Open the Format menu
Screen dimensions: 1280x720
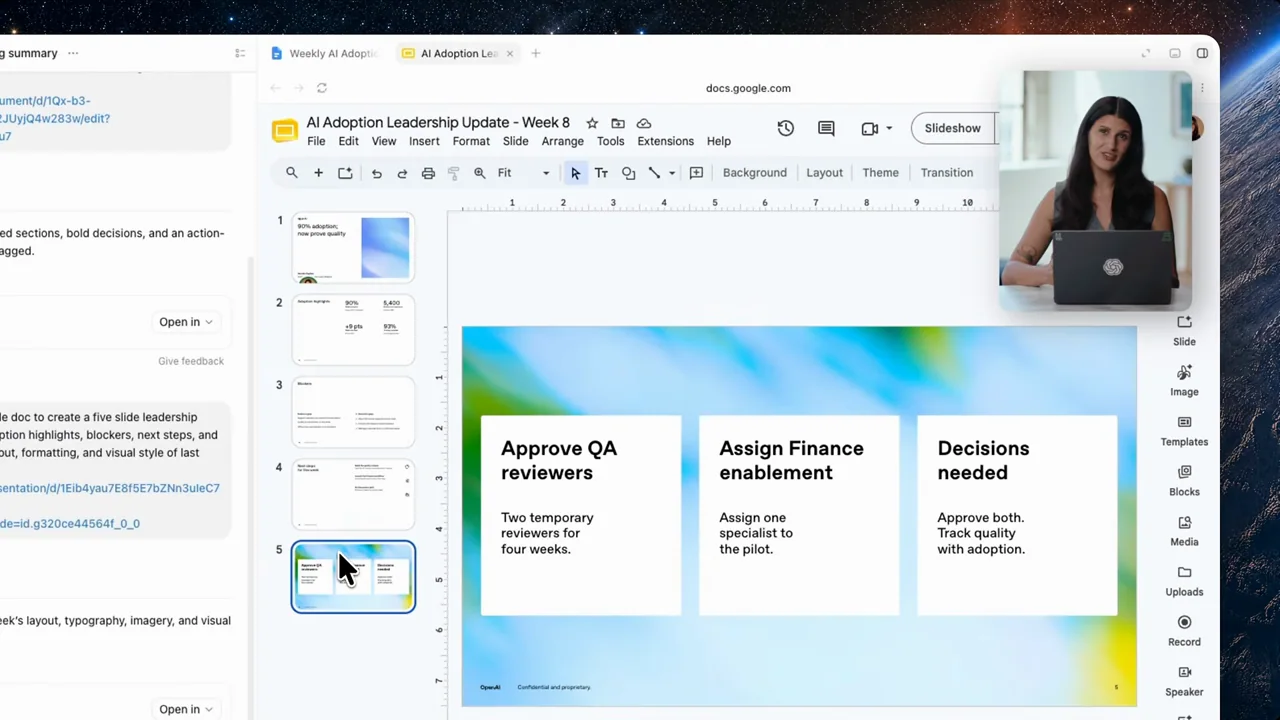click(471, 141)
